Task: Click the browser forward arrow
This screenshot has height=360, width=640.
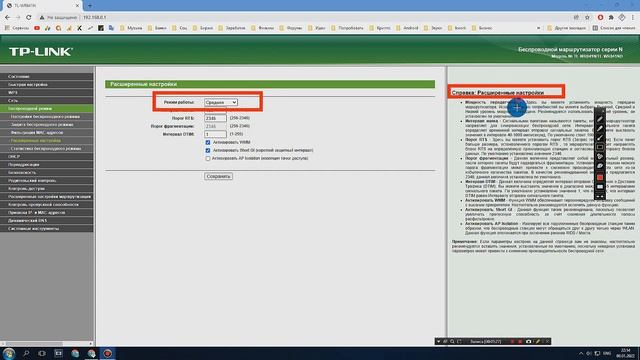Action: click(x=18, y=17)
